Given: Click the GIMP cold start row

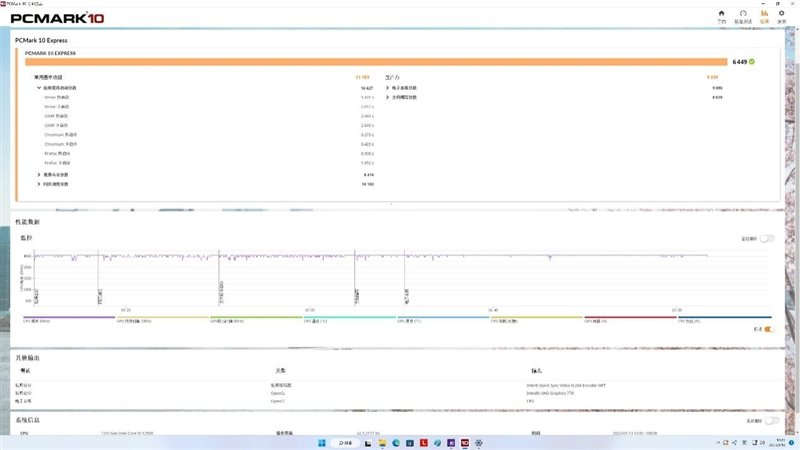Looking at the screenshot, I should coord(209,125).
